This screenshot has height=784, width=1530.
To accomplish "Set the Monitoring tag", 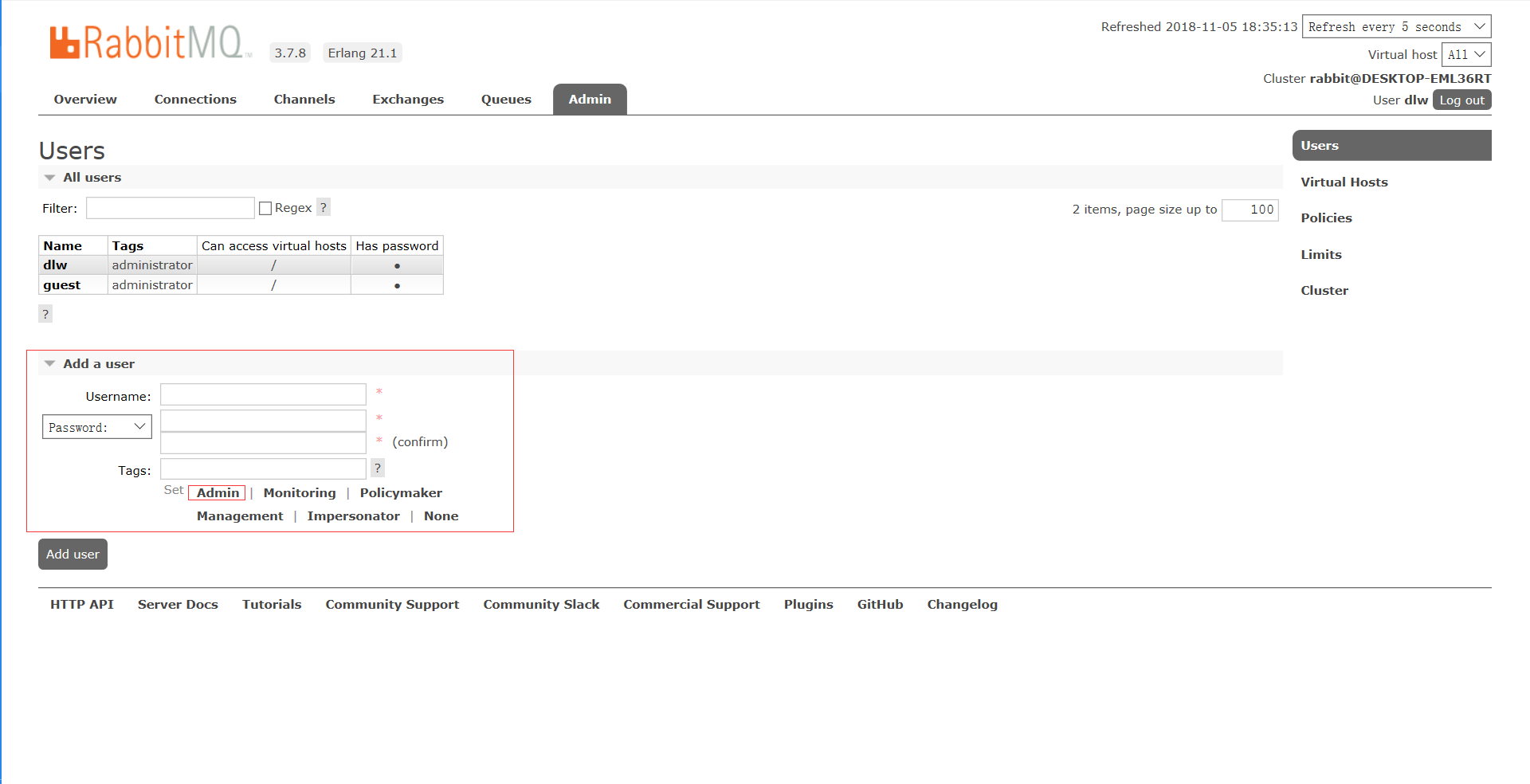I will coord(300,492).
